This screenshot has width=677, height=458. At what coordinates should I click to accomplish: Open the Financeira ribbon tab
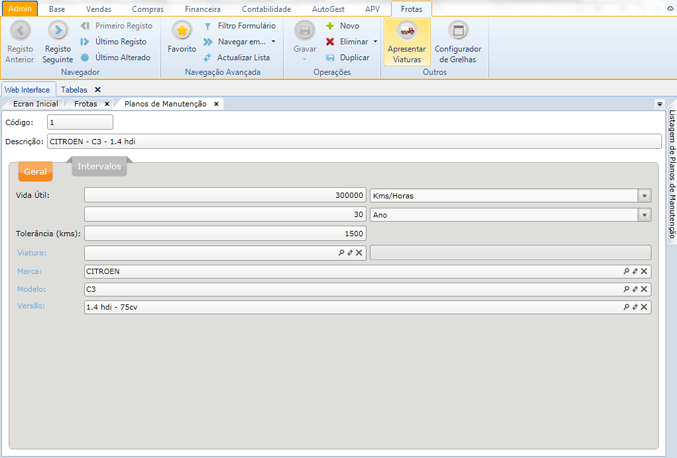202,8
